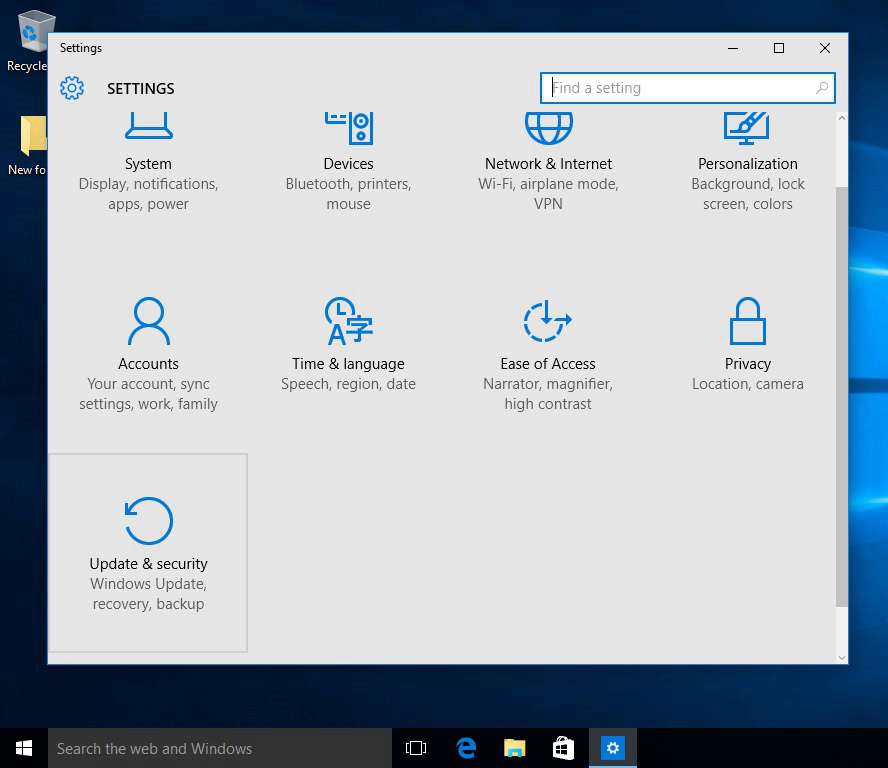
Task: Click inside the Find a setting search box
Action: click(x=680, y=88)
